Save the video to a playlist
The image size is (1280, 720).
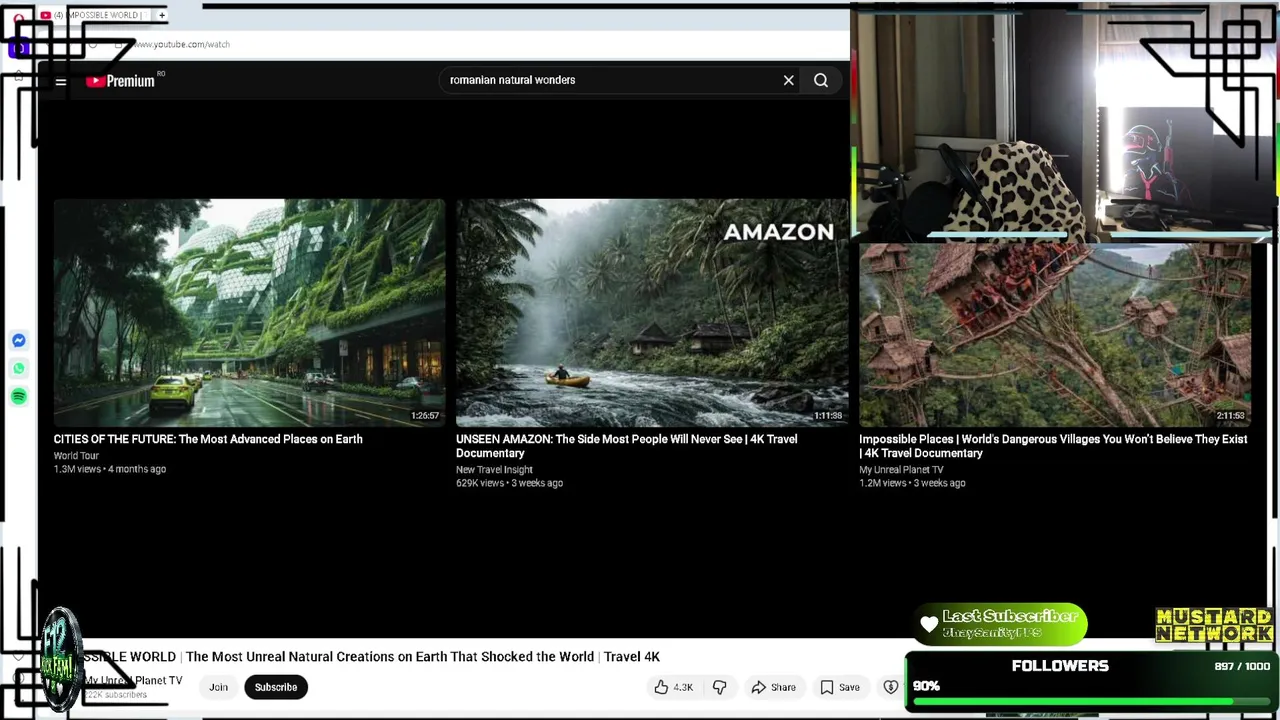[840, 688]
